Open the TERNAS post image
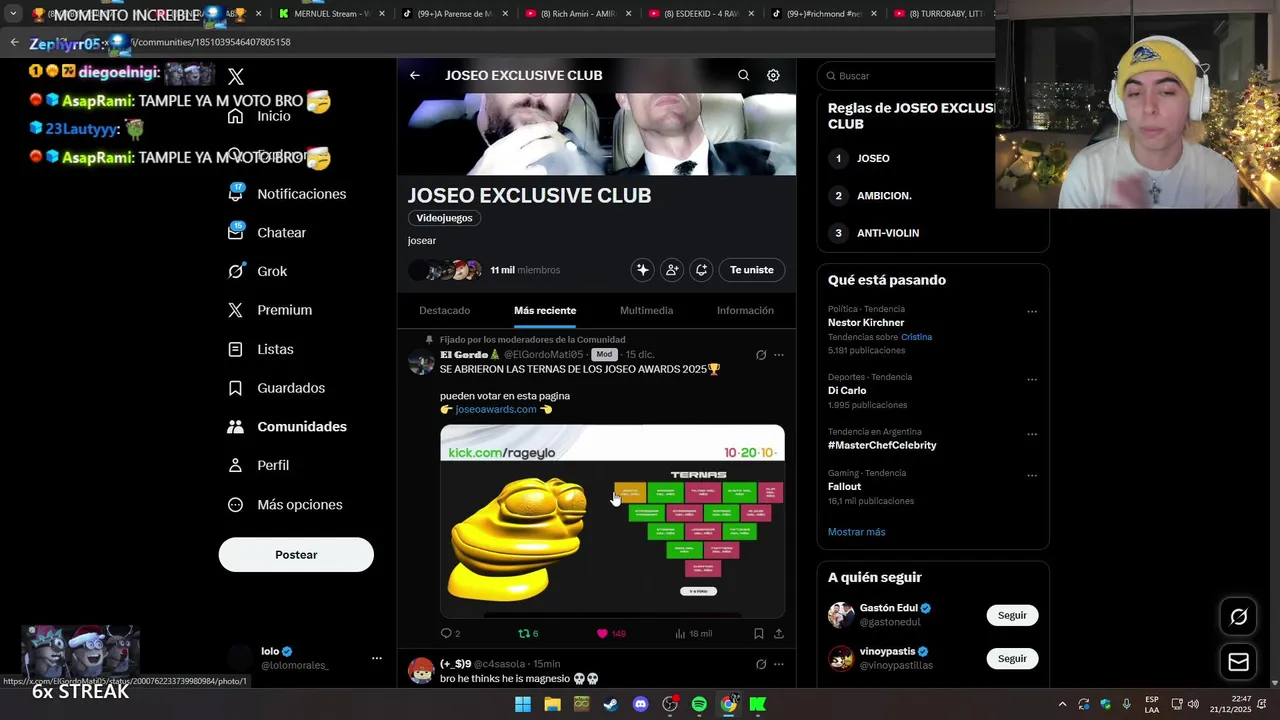 coord(612,521)
